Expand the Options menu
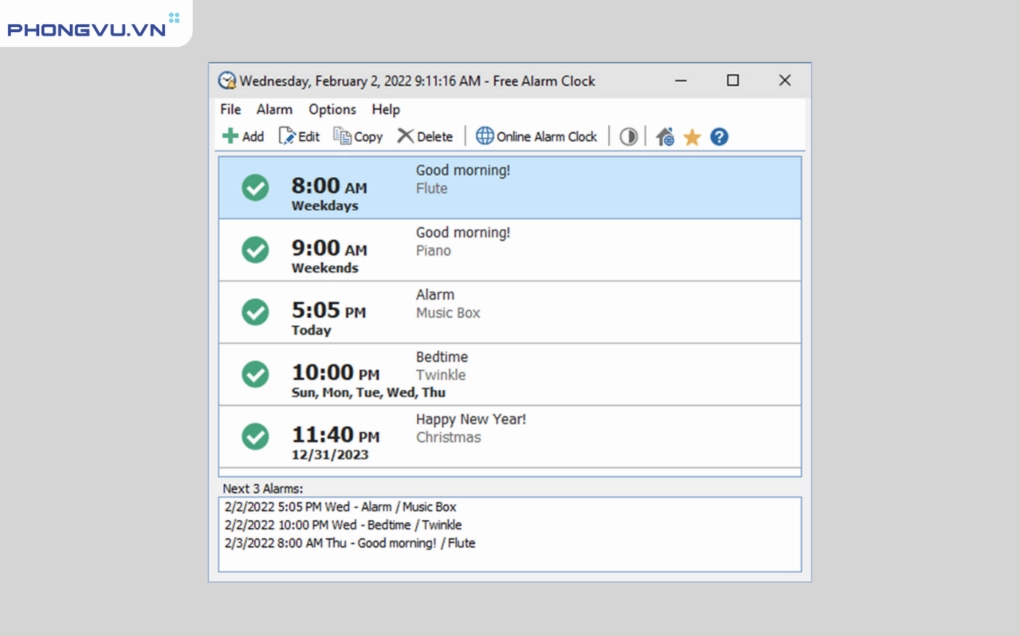 pyautogui.click(x=332, y=109)
